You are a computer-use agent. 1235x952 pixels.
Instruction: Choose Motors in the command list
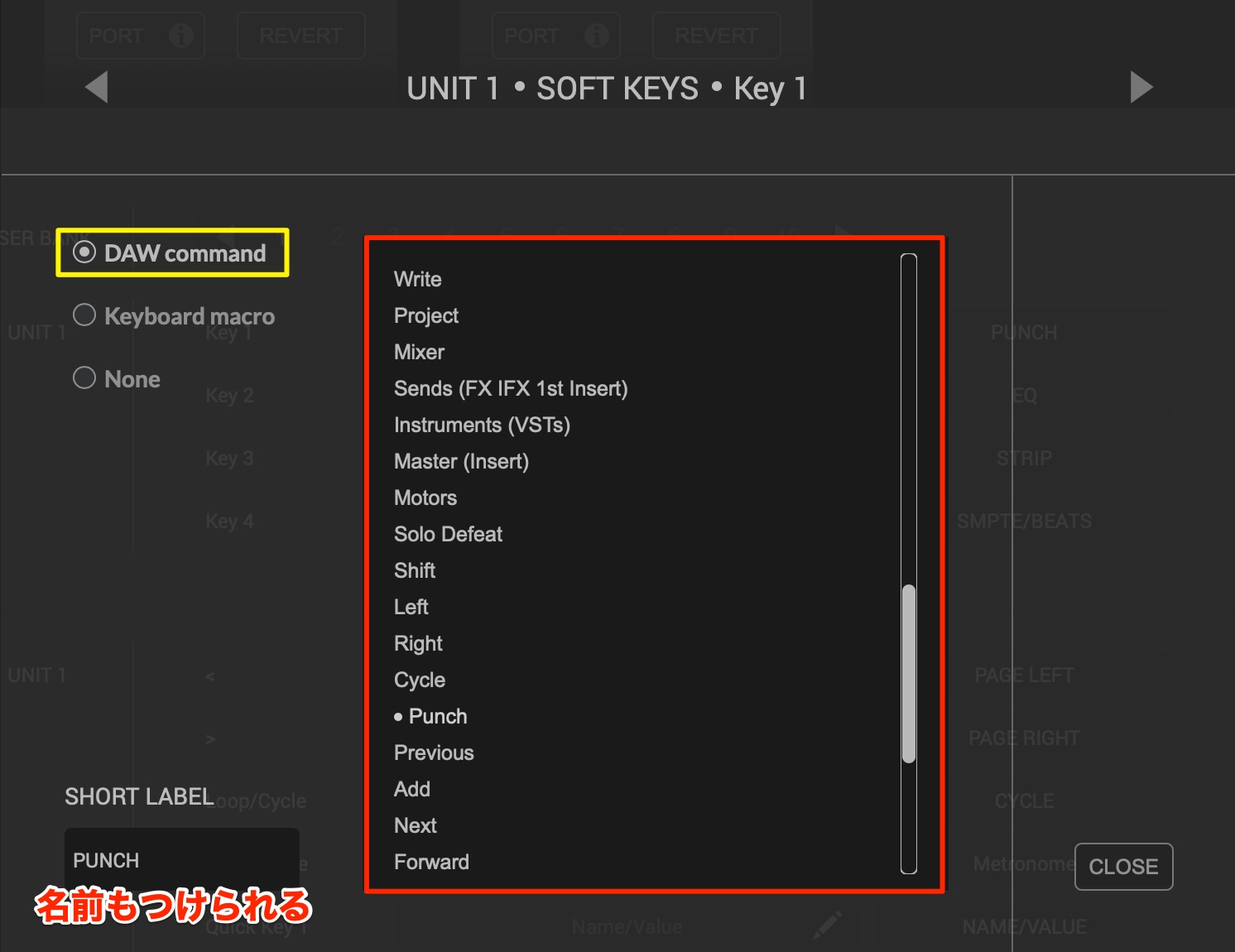coord(425,498)
